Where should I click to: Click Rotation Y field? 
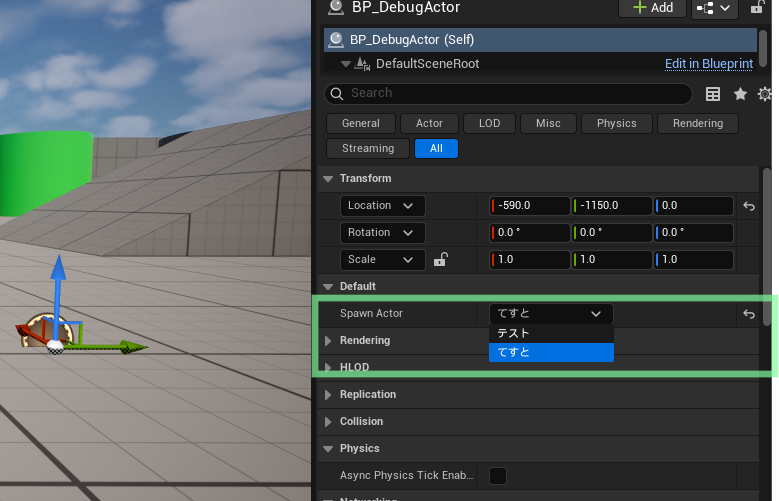pos(612,233)
